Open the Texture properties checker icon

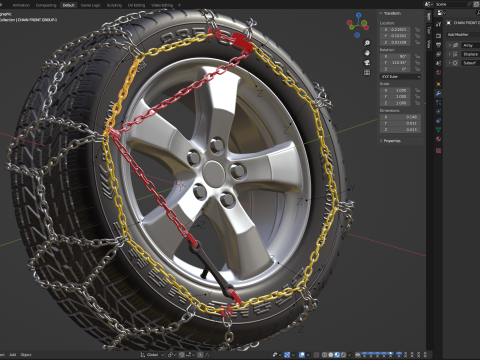coord(438,151)
